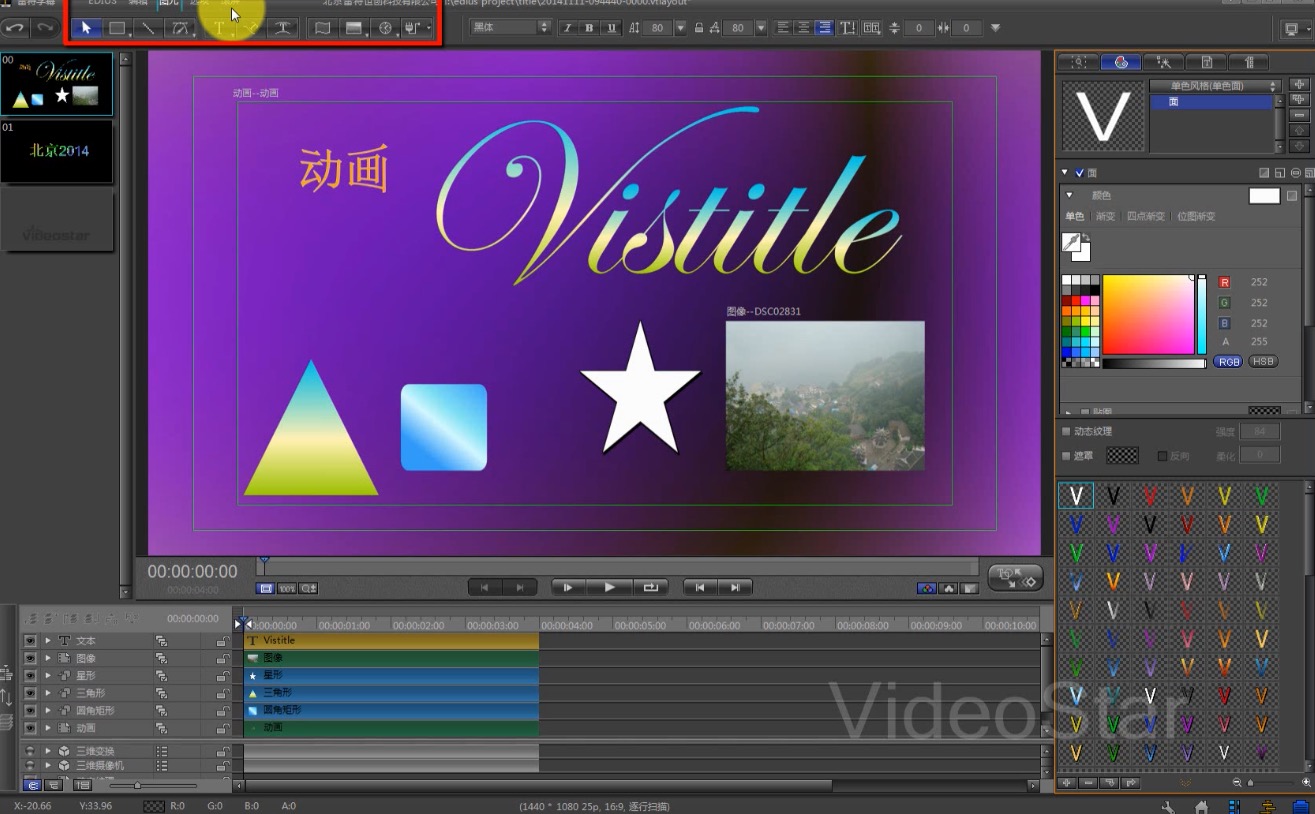Viewport: 1315px width, 814px height.
Task: Uncheck the 面 face checkbox
Action: 1080,173
